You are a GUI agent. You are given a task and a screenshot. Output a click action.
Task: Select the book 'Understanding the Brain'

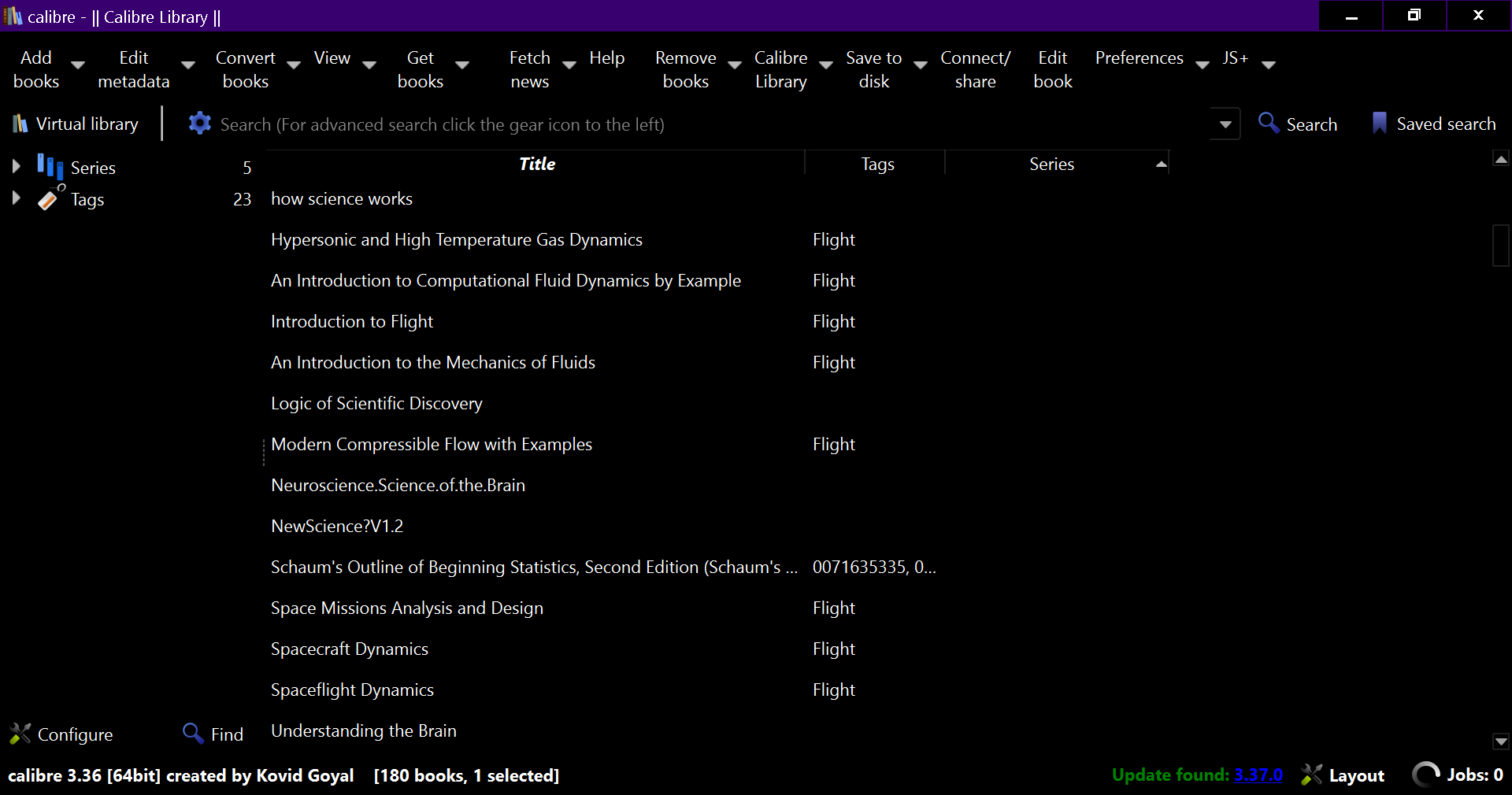point(364,730)
